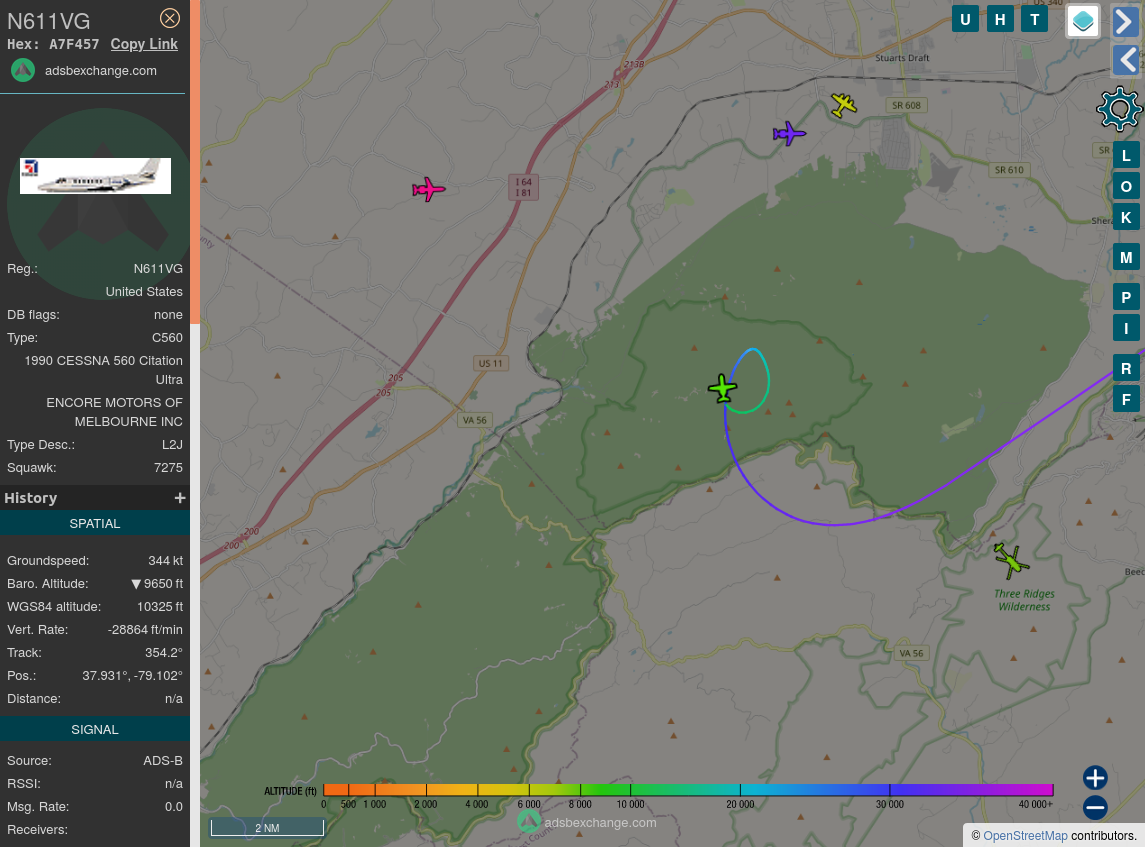Screen dimensions: 1145x847
Task: Close the N611VG aircraft info panel
Action: 169,18
